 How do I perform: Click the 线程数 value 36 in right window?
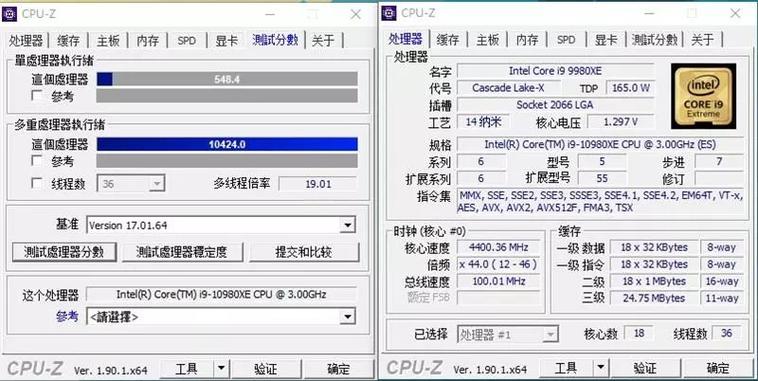point(726,333)
